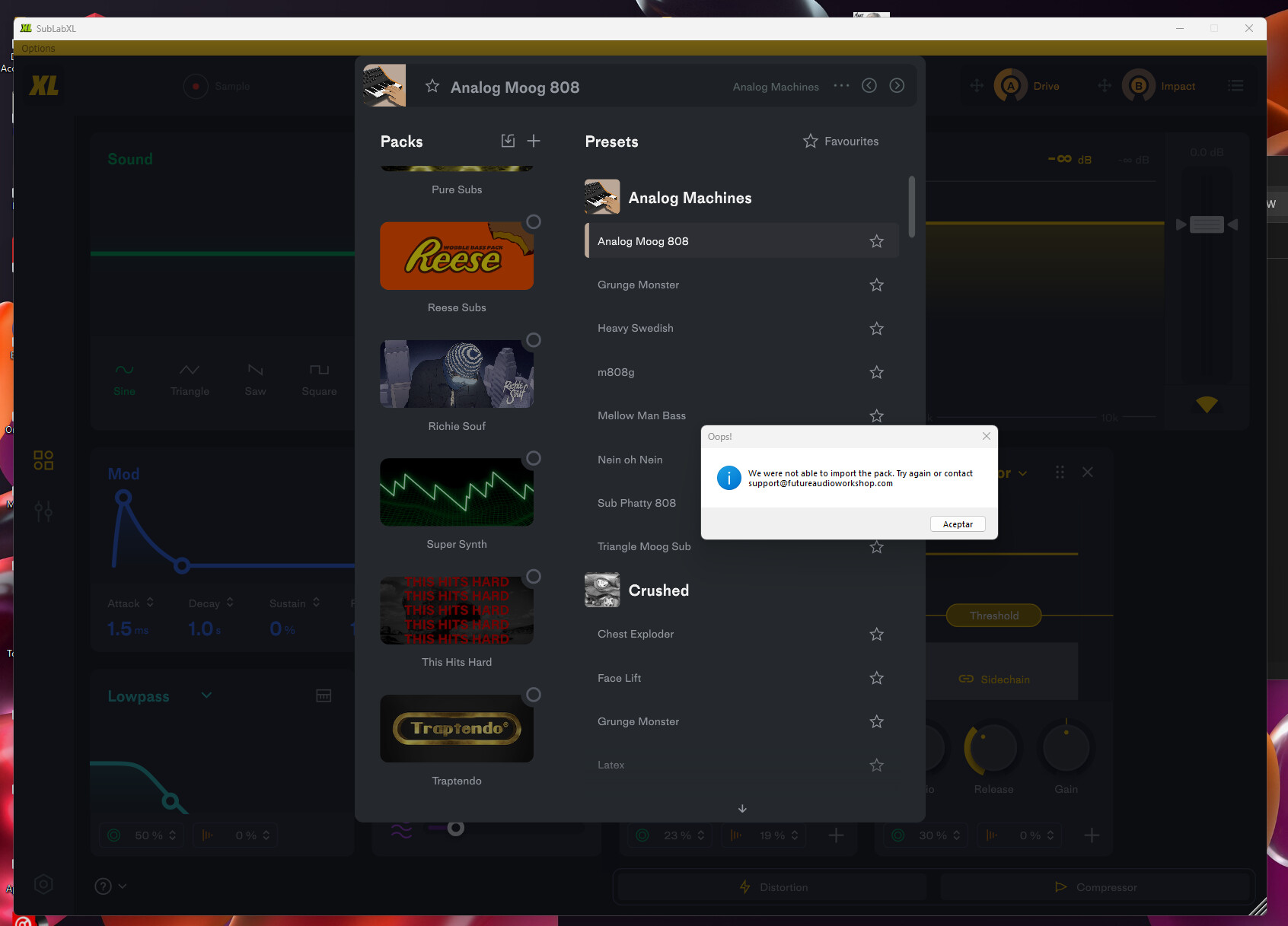Toggle the Sample record button
Viewport: 1288px width, 926px height.
point(196,86)
